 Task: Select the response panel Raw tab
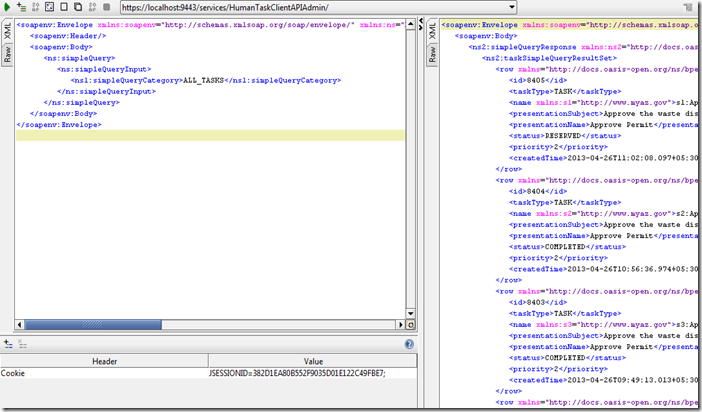coord(432,55)
